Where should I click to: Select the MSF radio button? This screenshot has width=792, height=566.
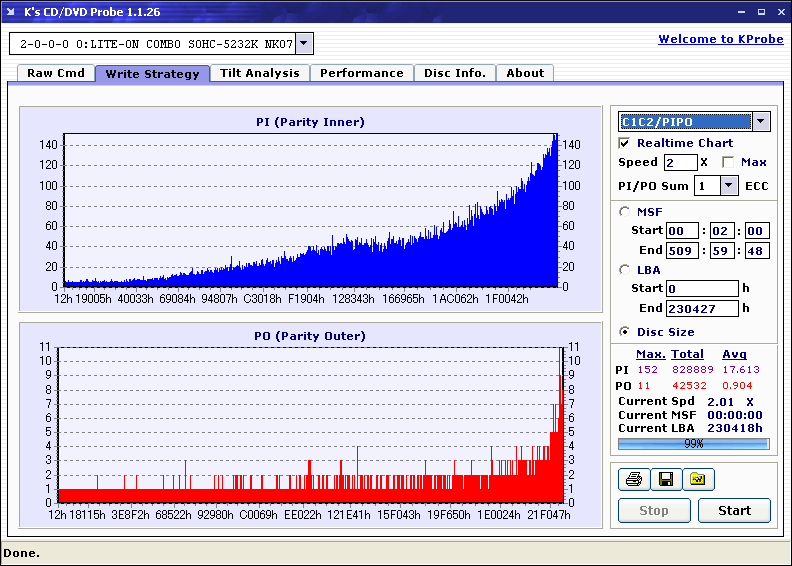point(624,212)
